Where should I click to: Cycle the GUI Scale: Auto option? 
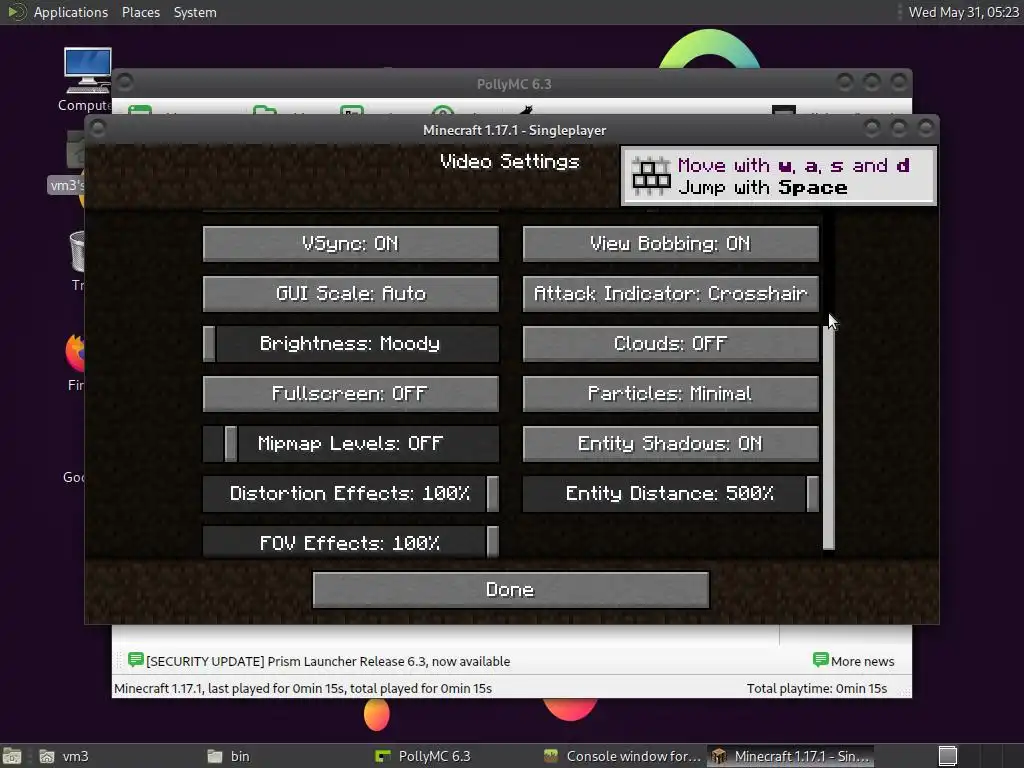[351, 293]
